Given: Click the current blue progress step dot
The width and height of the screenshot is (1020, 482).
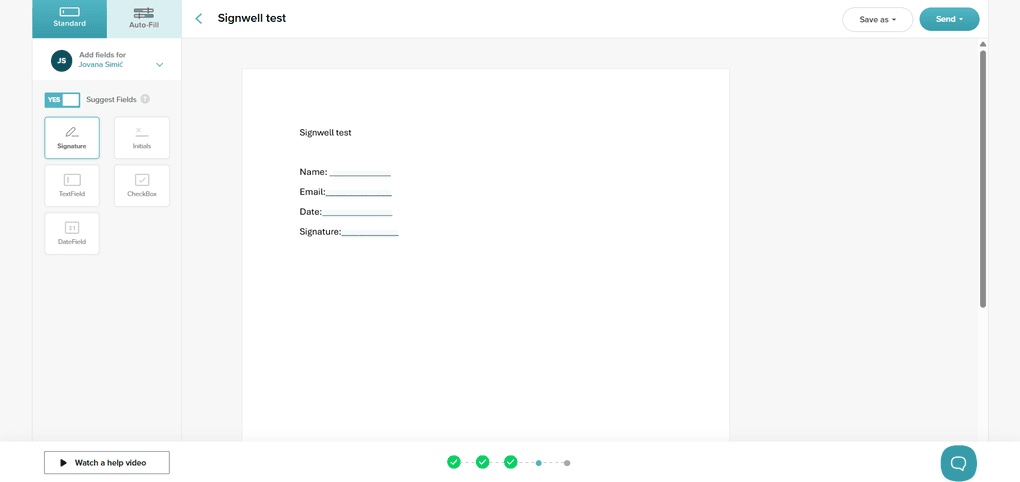Looking at the screenshot, I should 539,463.
